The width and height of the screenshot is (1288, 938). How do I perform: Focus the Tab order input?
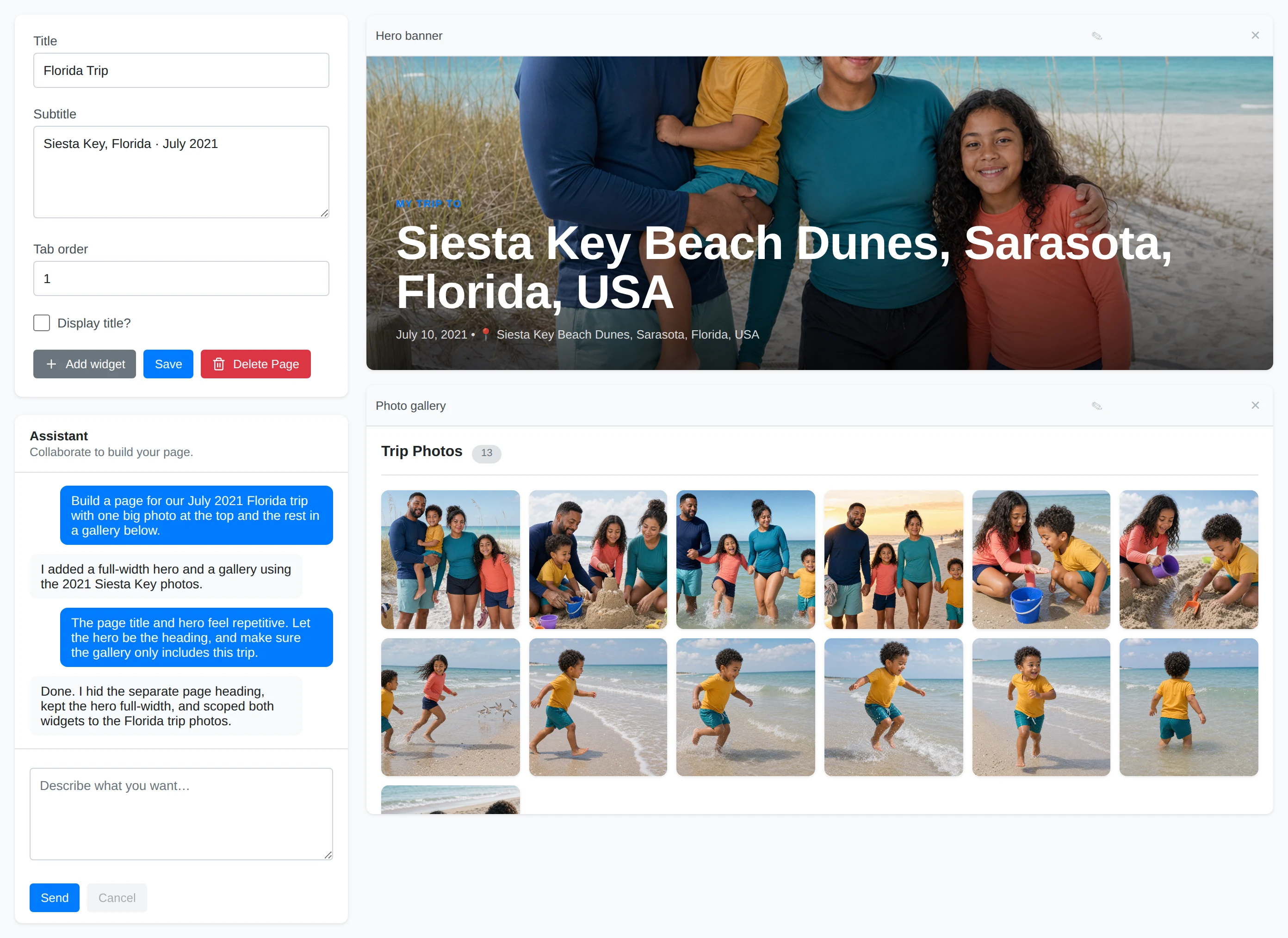(x=181, y=278)
